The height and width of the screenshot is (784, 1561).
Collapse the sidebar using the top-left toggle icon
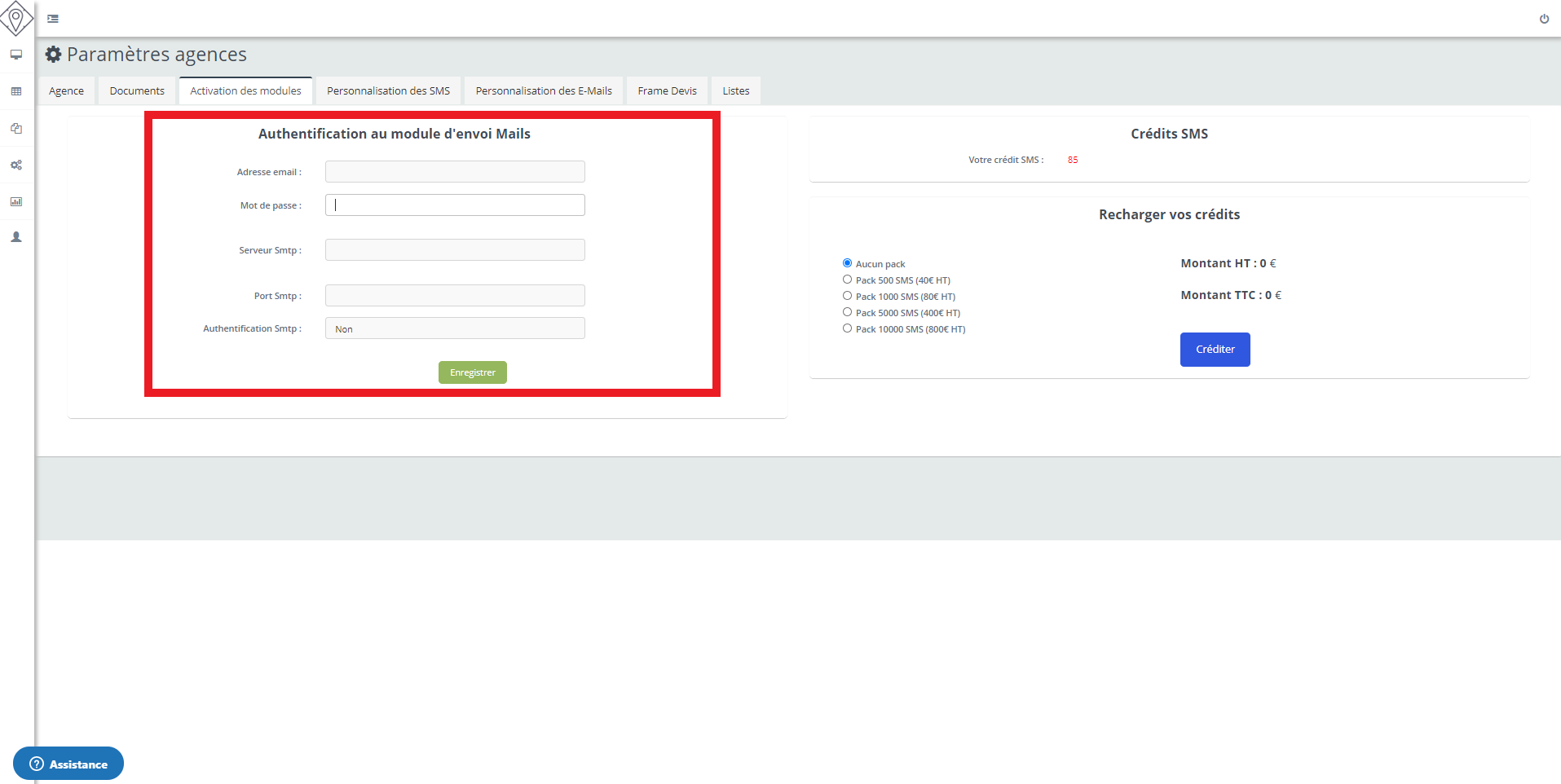[x=53, y=18]
